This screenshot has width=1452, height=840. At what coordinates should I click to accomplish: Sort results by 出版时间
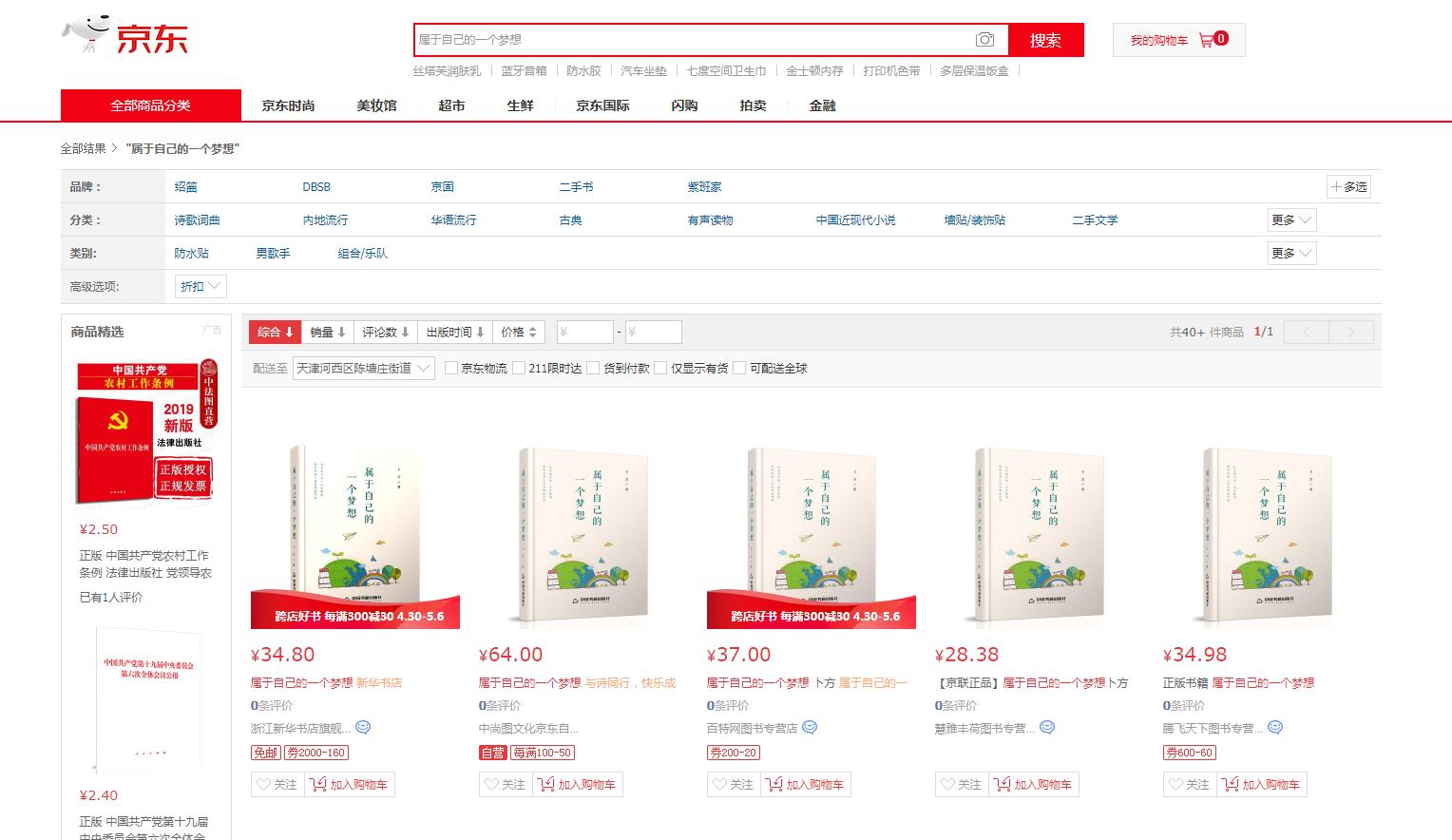point(455,332)
